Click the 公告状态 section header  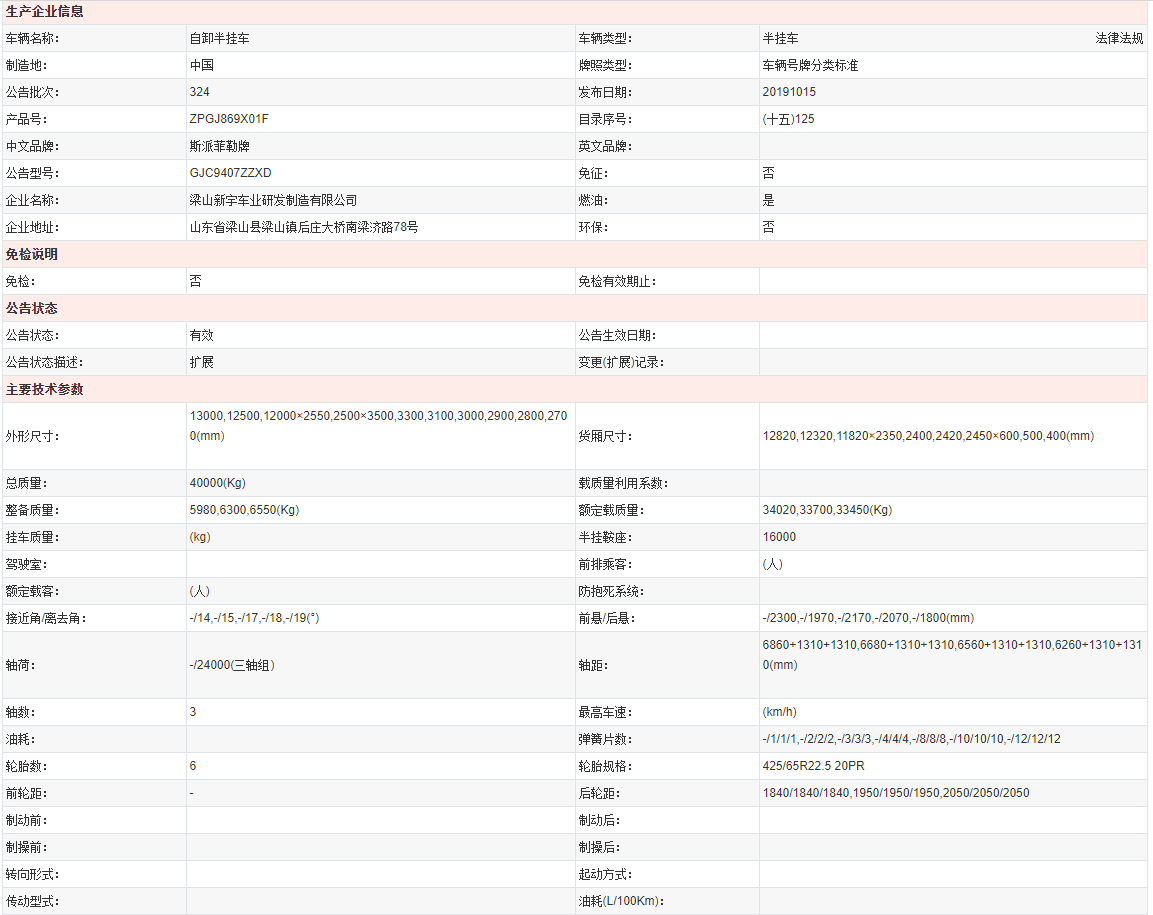pos(32,308)
